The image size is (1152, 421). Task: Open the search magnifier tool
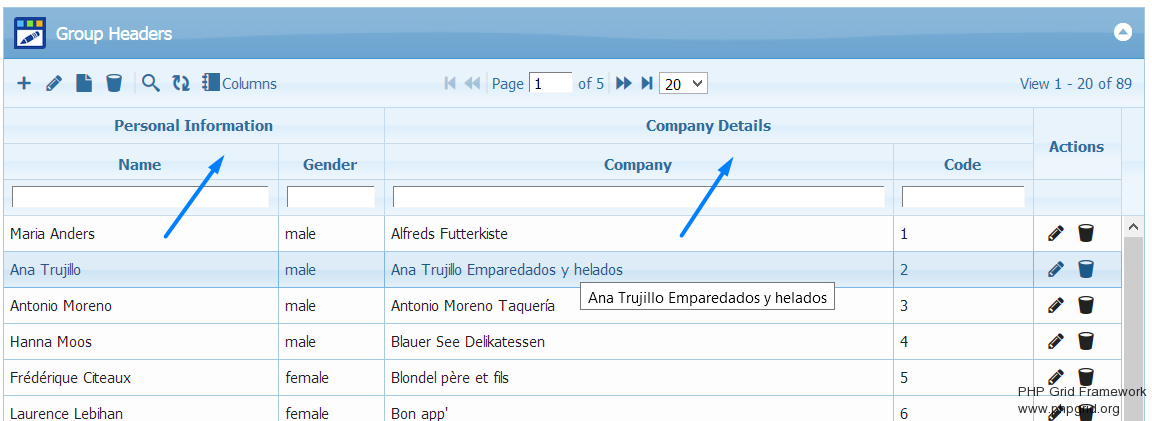point(151,84)
